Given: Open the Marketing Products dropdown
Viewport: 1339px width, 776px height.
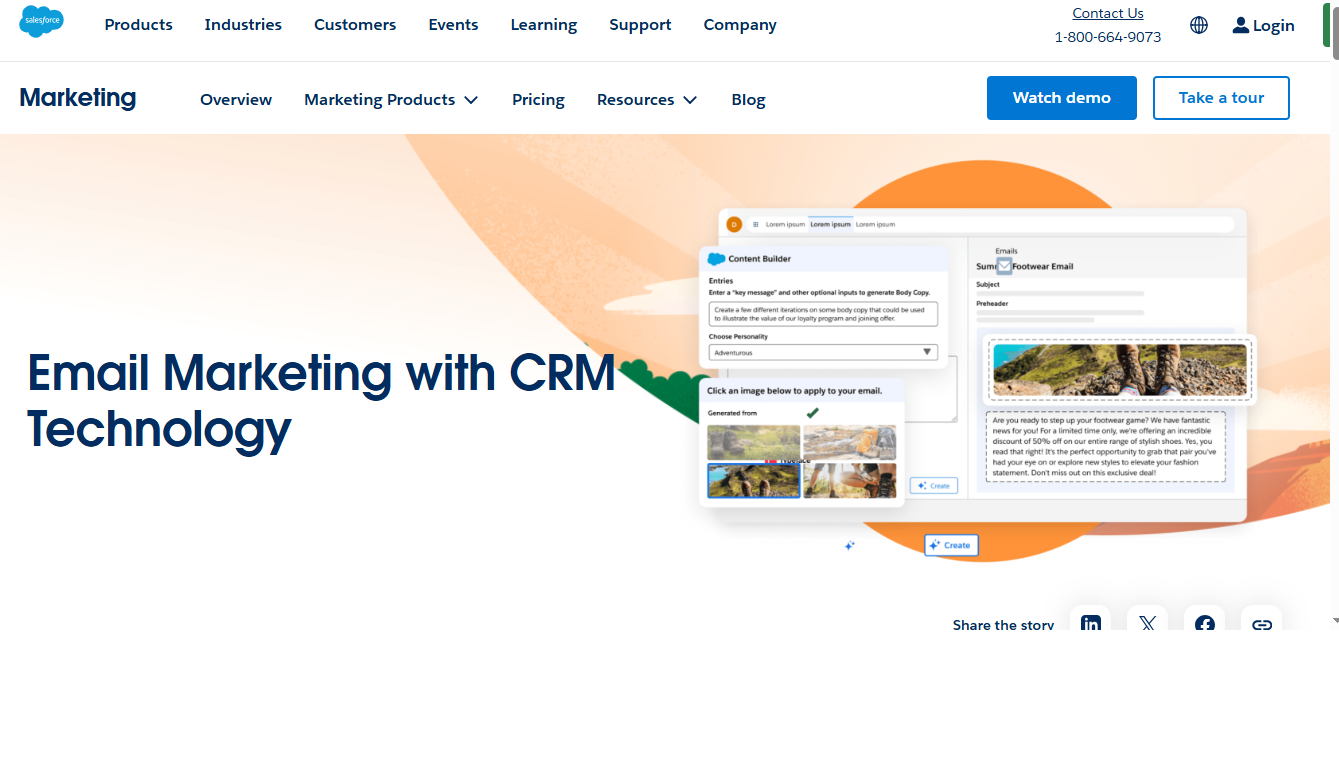Looking at the screenshot, I should (391, 99).
